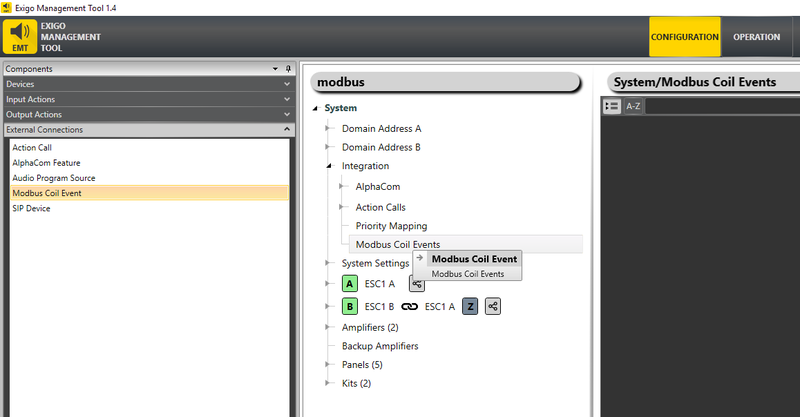Image resolution: width=800 pixels, height=417 pixels.
Task: Click the property search field
Action: tap(722, 106)
